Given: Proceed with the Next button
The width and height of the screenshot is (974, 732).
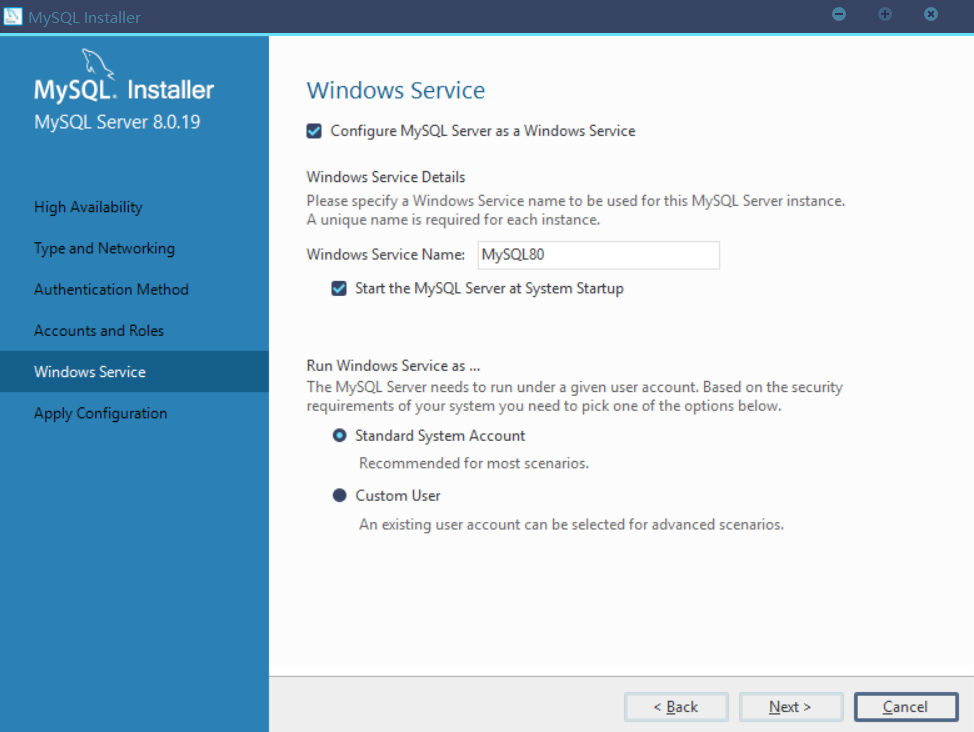Looking at the screenshot, I should [x=790, y=707].
